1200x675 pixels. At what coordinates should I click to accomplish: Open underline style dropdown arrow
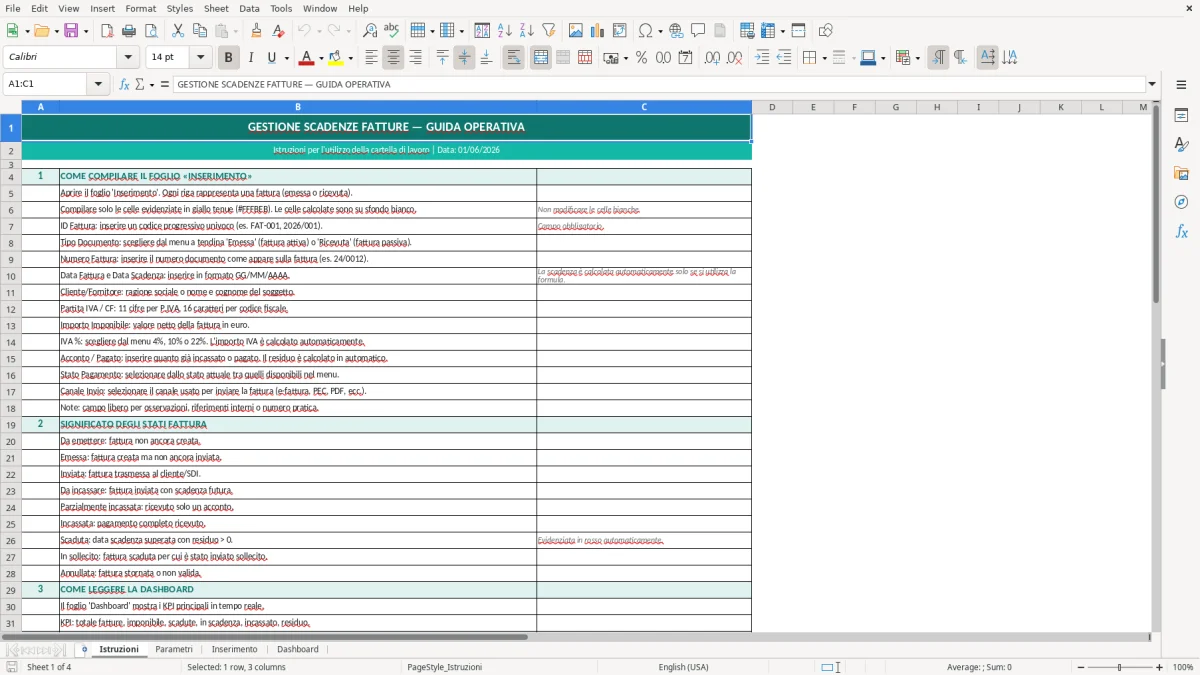tap(286, 58)
